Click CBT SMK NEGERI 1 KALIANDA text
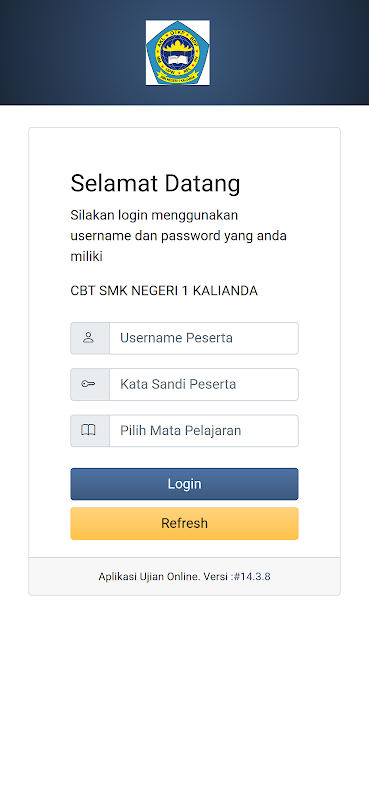This screenshot has height=800, width=369. click(164, 291)
